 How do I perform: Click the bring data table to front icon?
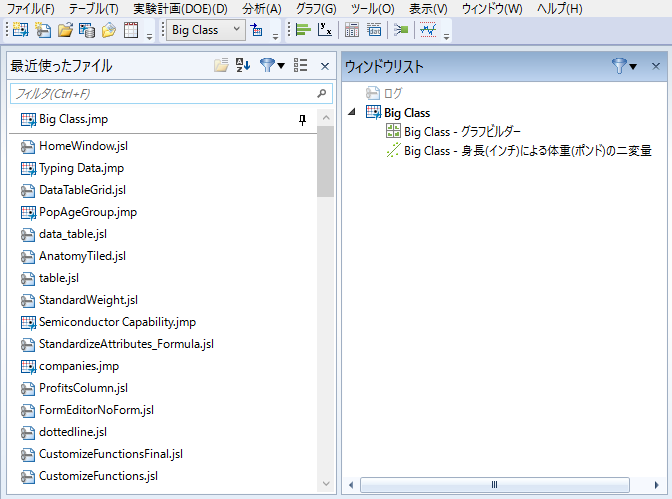pos(256,30)
